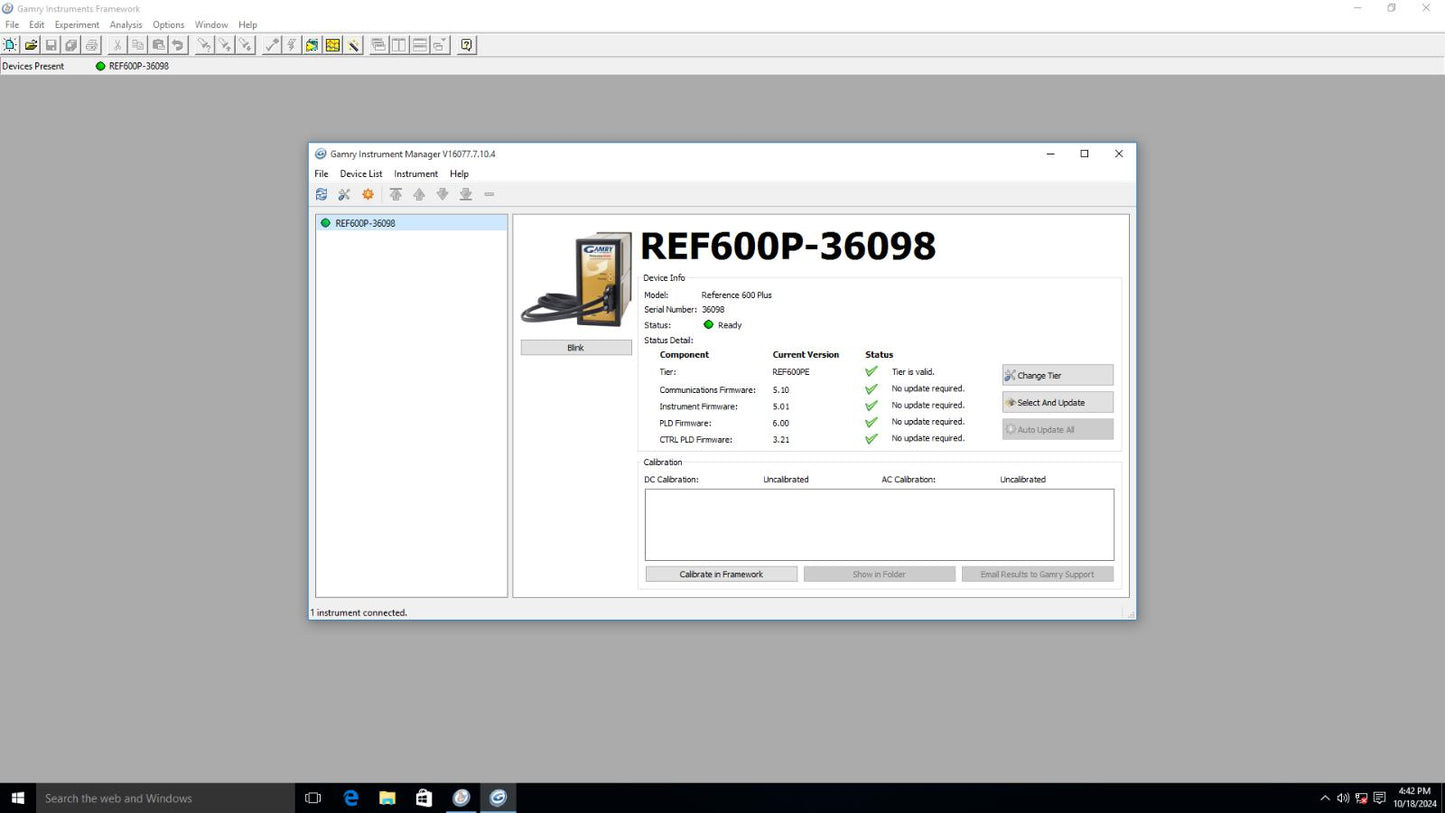Open a file with the folder icon
The height and width of the screenshot is (813, 1445).
tap(31, 45)
